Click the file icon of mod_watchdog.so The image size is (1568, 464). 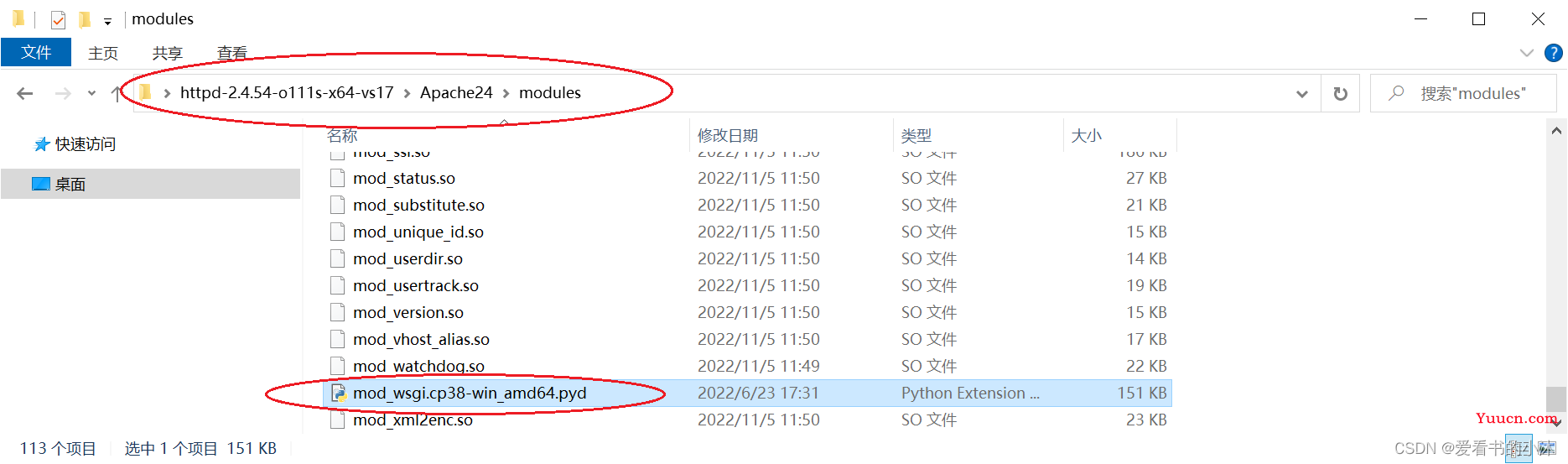(x=338, y=366)
